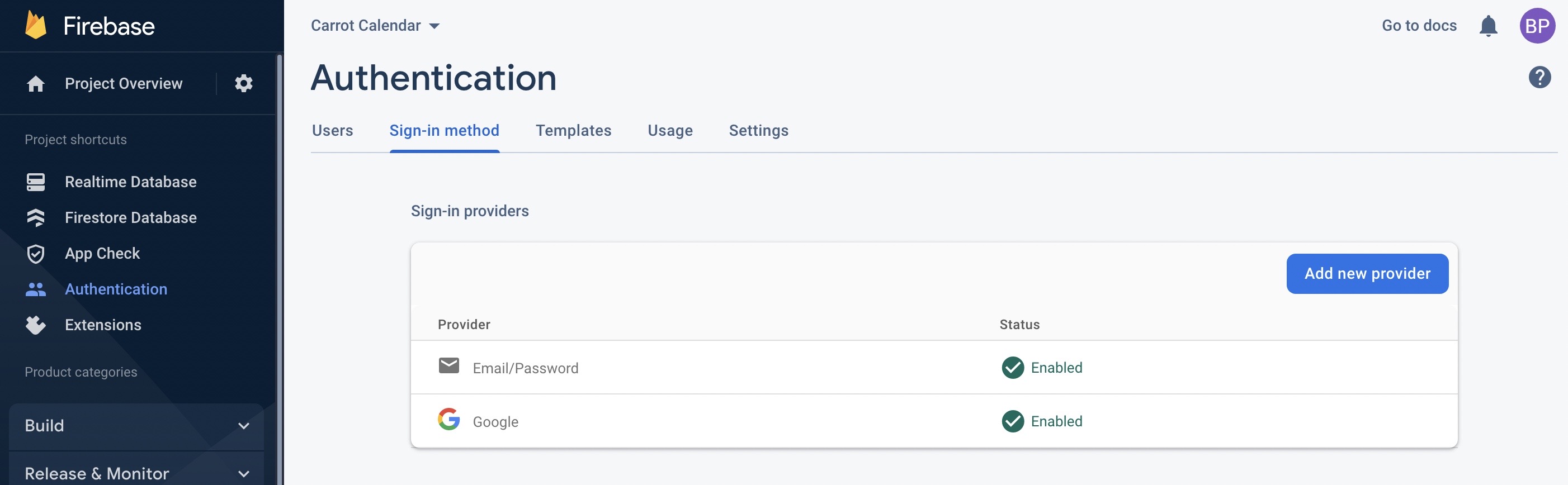Click Email/Password enabled checkmark icon
The image size is (1568, 485).
pyautogui.click(x=1012, y=368)
